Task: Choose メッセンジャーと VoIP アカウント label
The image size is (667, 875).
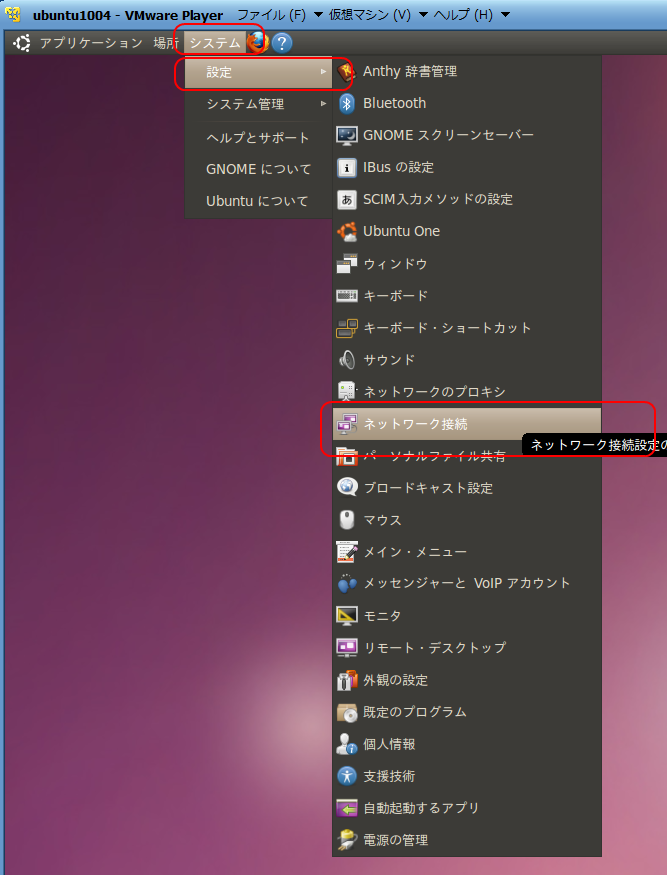Action: click(467, 584)
